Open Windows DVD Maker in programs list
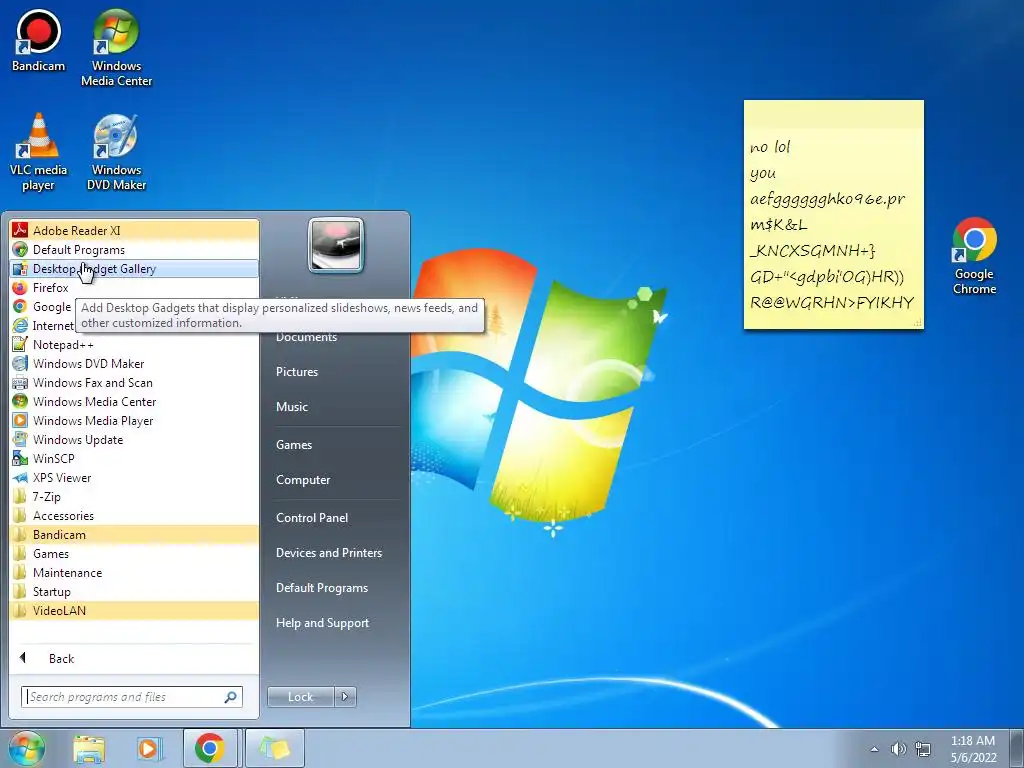The image size is (1024, 768). coord(134,363)
